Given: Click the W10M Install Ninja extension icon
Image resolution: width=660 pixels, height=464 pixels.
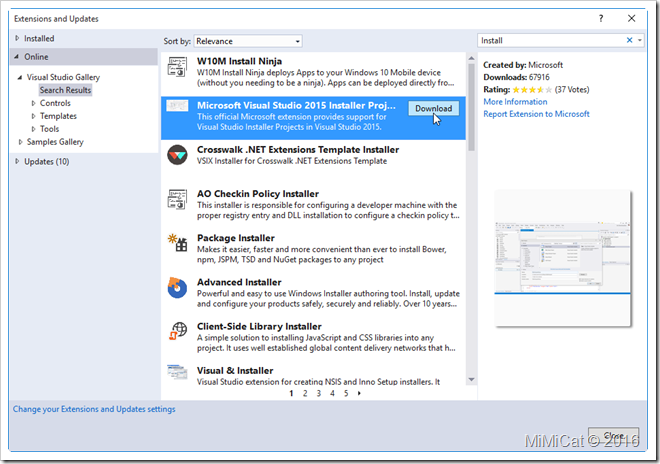Looking at the screenshot, I should (177, 67).
